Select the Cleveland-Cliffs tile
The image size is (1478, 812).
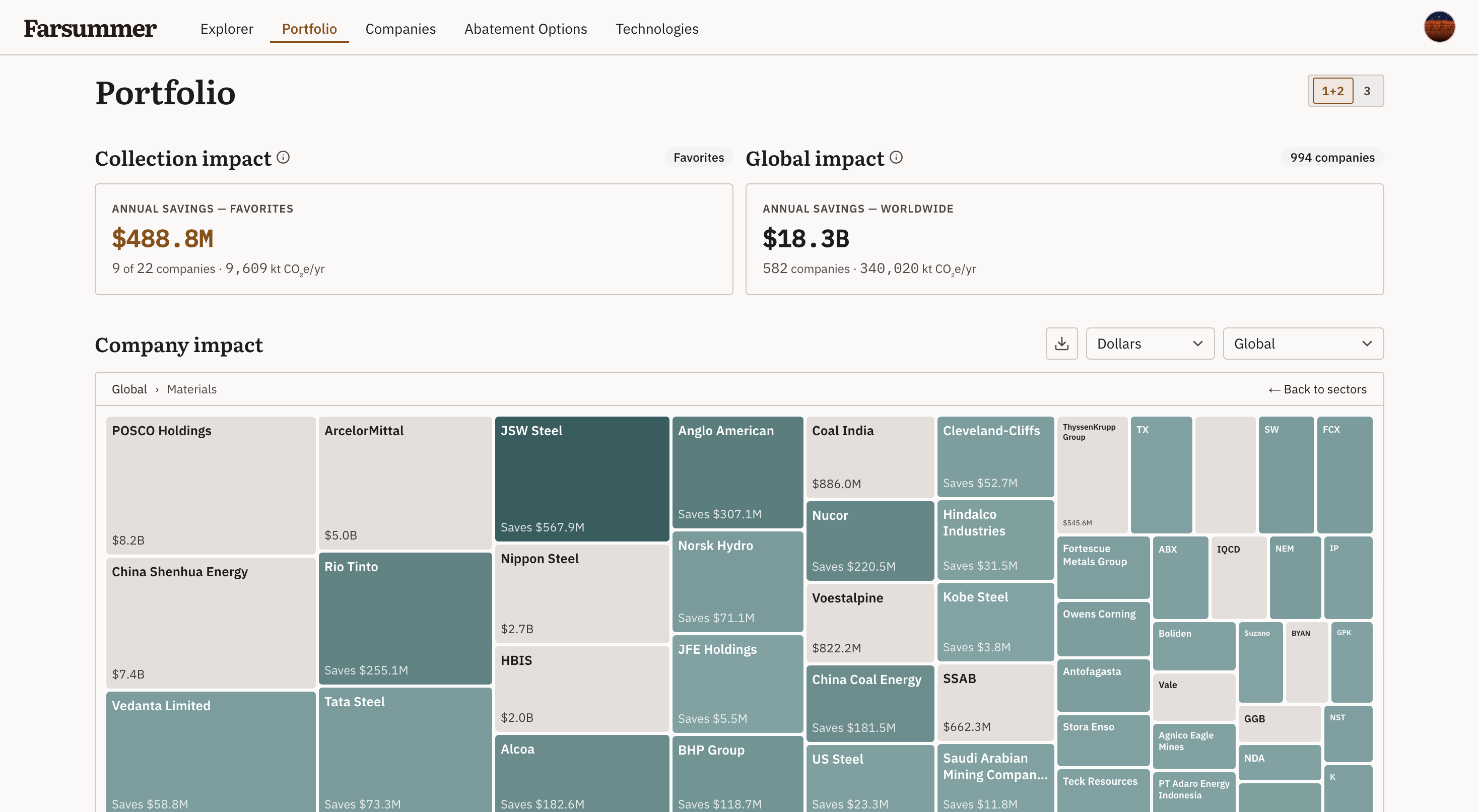point(995,457)
